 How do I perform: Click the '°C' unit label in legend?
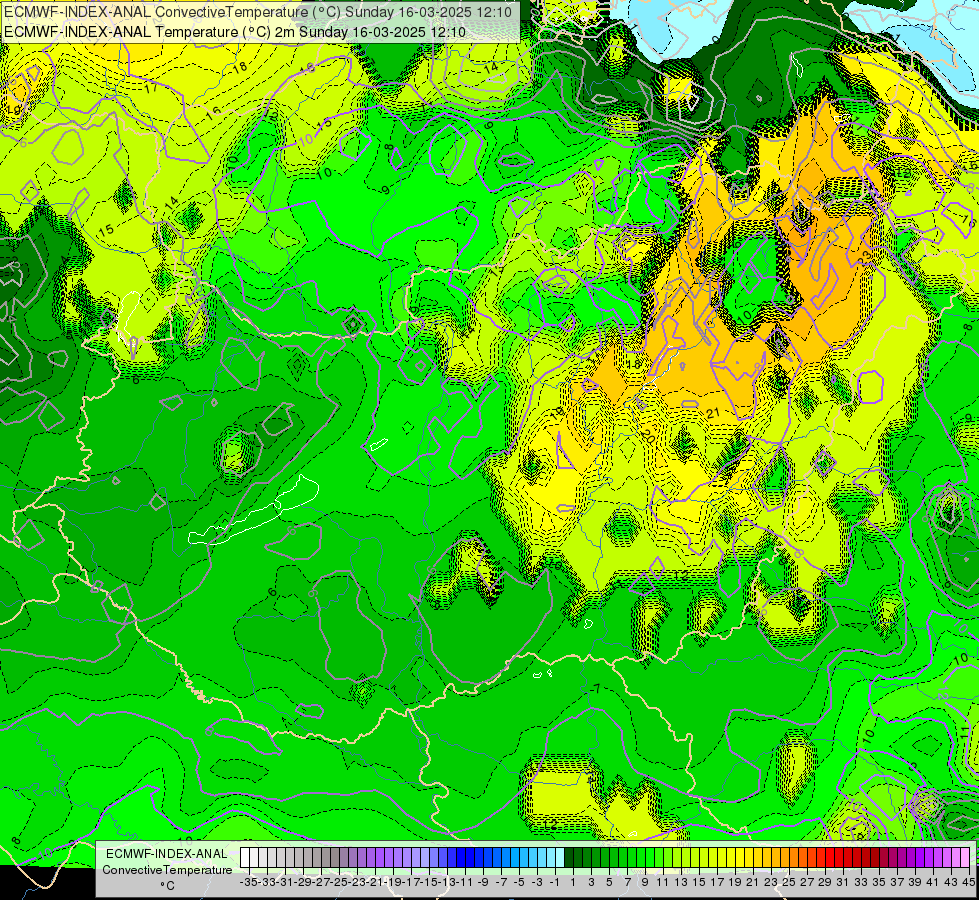[x=167, y=886]
